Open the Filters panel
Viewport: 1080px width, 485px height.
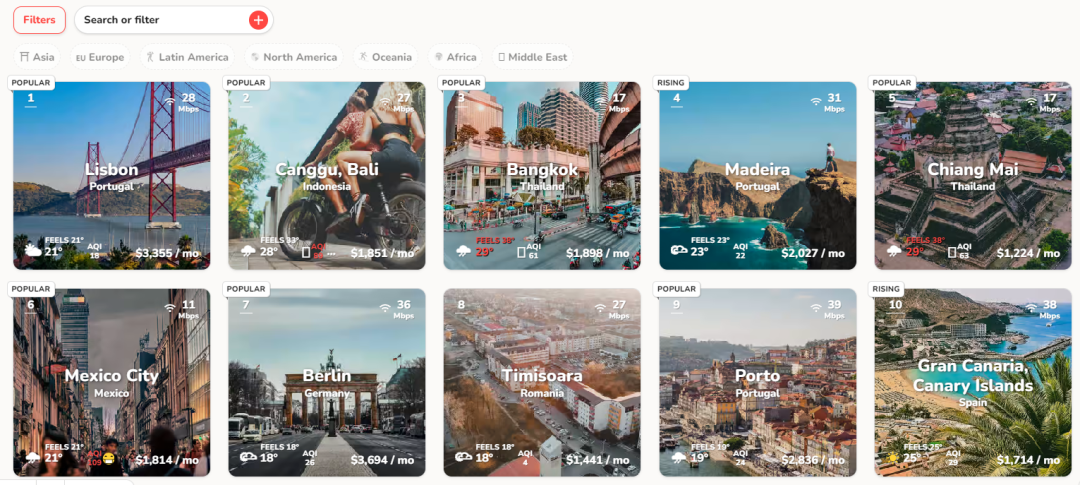pyautogui.click(x=39, y=20)
